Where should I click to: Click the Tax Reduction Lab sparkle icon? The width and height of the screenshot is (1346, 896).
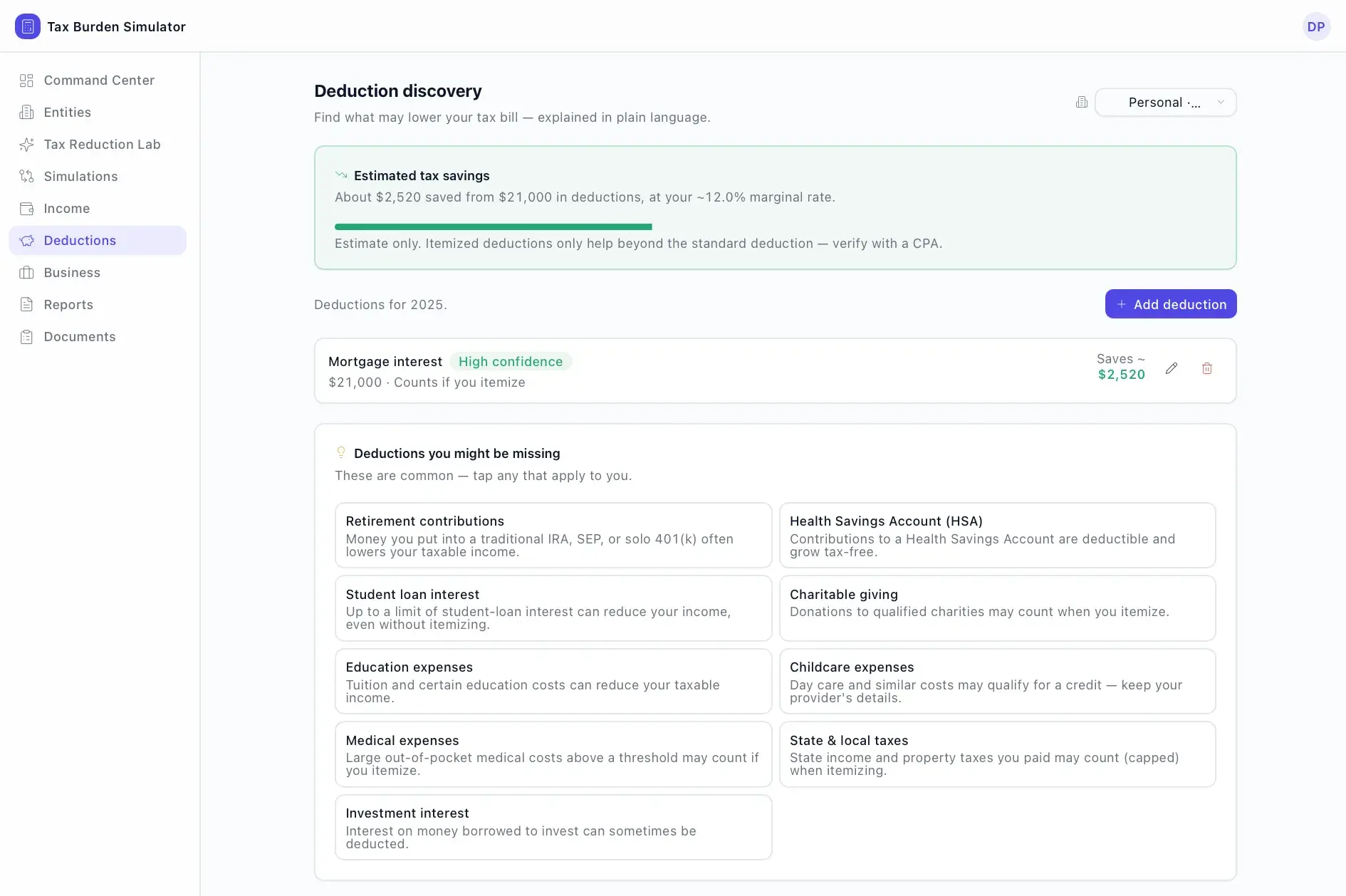[26, 145]
